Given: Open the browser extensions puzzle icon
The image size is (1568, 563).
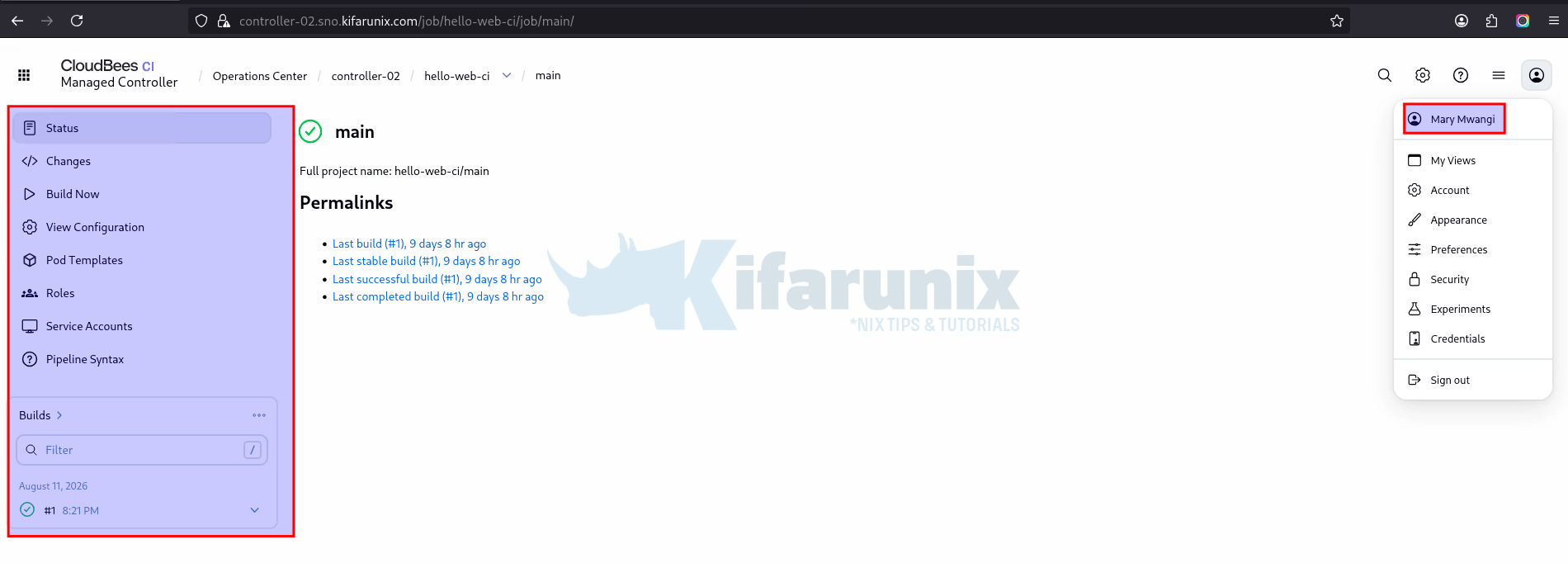Looking at the screenshot, I should (x=1491, y=21).
